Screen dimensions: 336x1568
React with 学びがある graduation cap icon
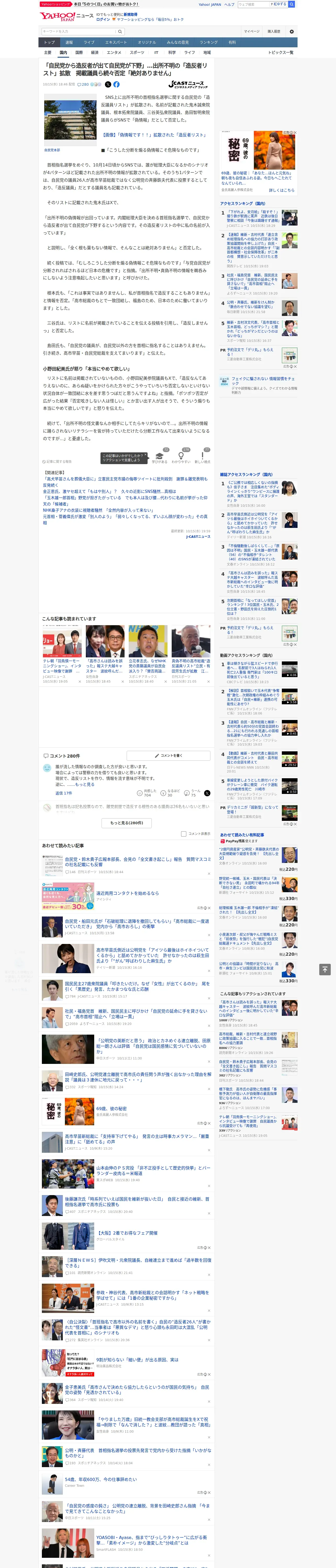pyautogui.click(x=160, y=456)
